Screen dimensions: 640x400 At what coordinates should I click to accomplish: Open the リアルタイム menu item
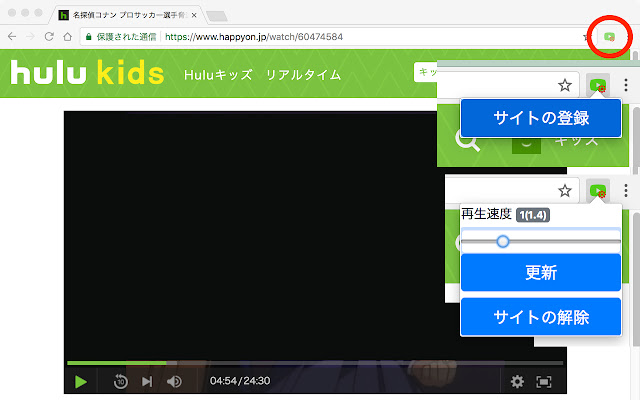(303, 75)
